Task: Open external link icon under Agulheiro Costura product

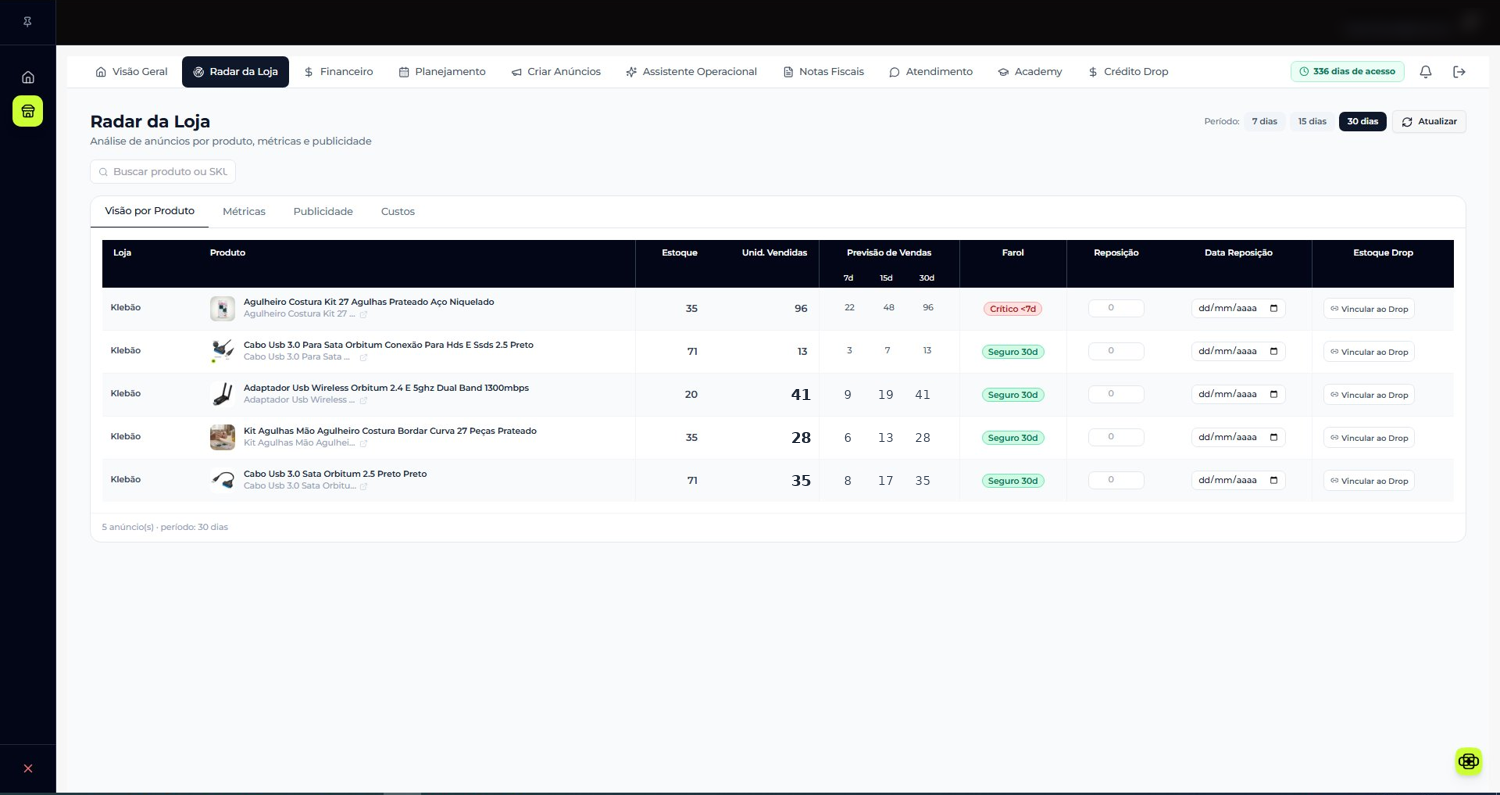Action: click(x=364, y=314)
